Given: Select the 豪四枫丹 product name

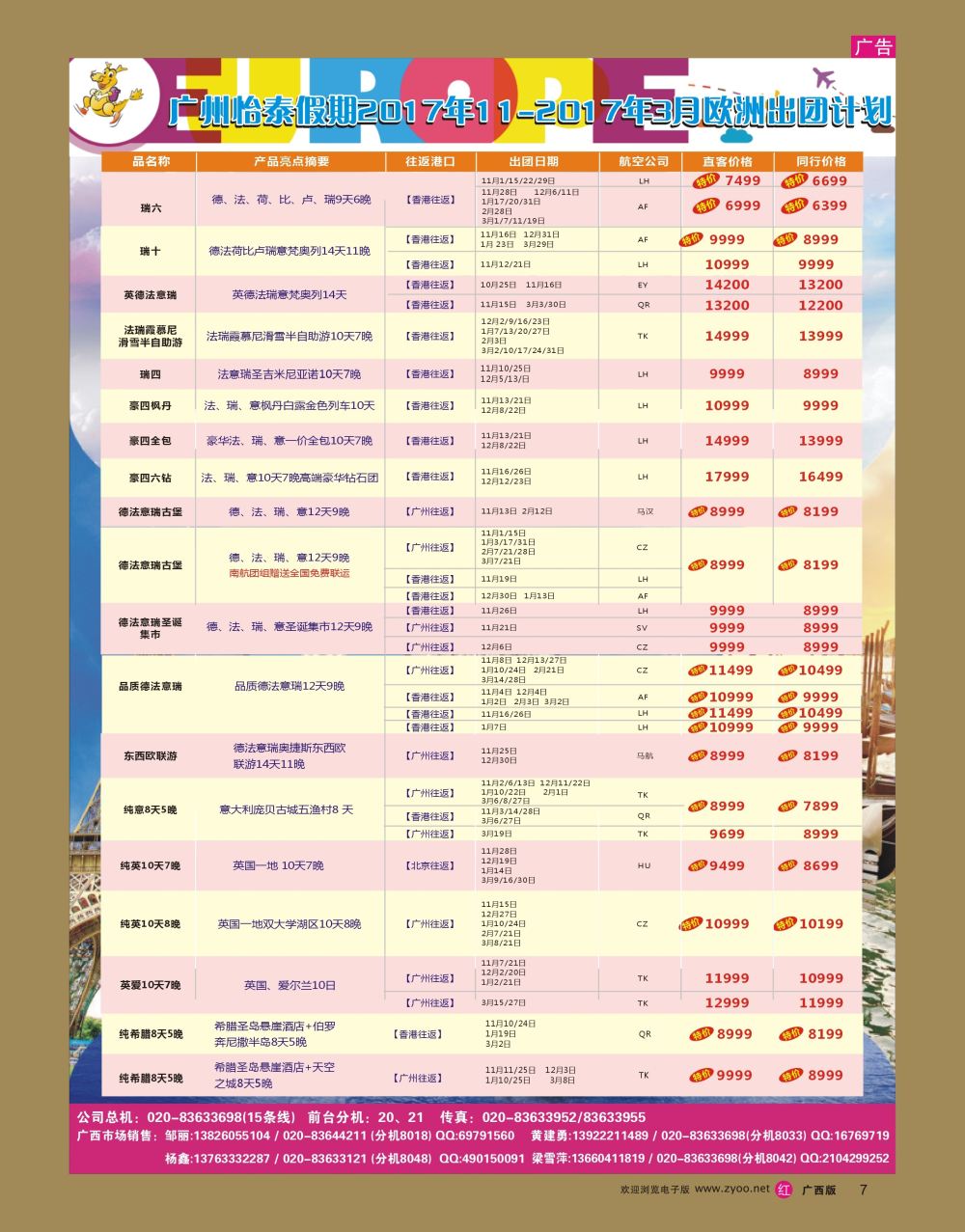Looking at the screenshot, I should 151,405.
